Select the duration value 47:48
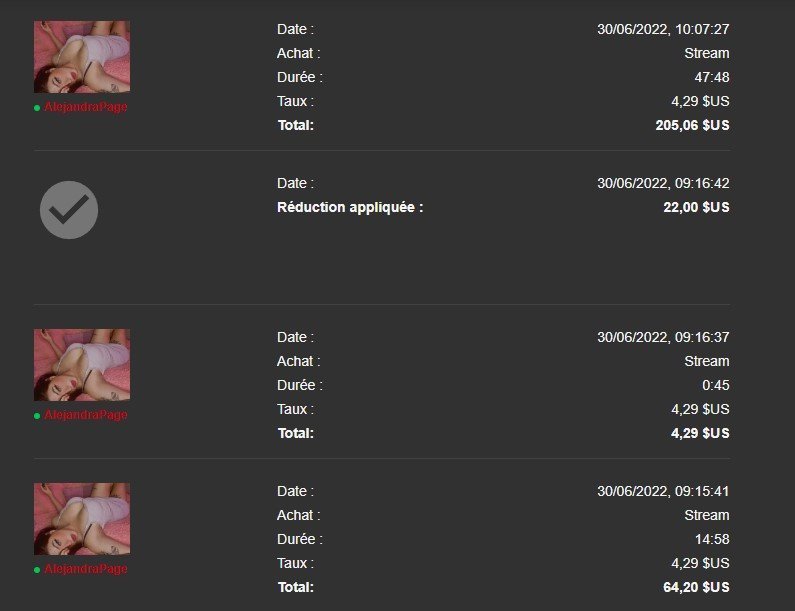Screen dimensions: 795x611 coord(712,77)
